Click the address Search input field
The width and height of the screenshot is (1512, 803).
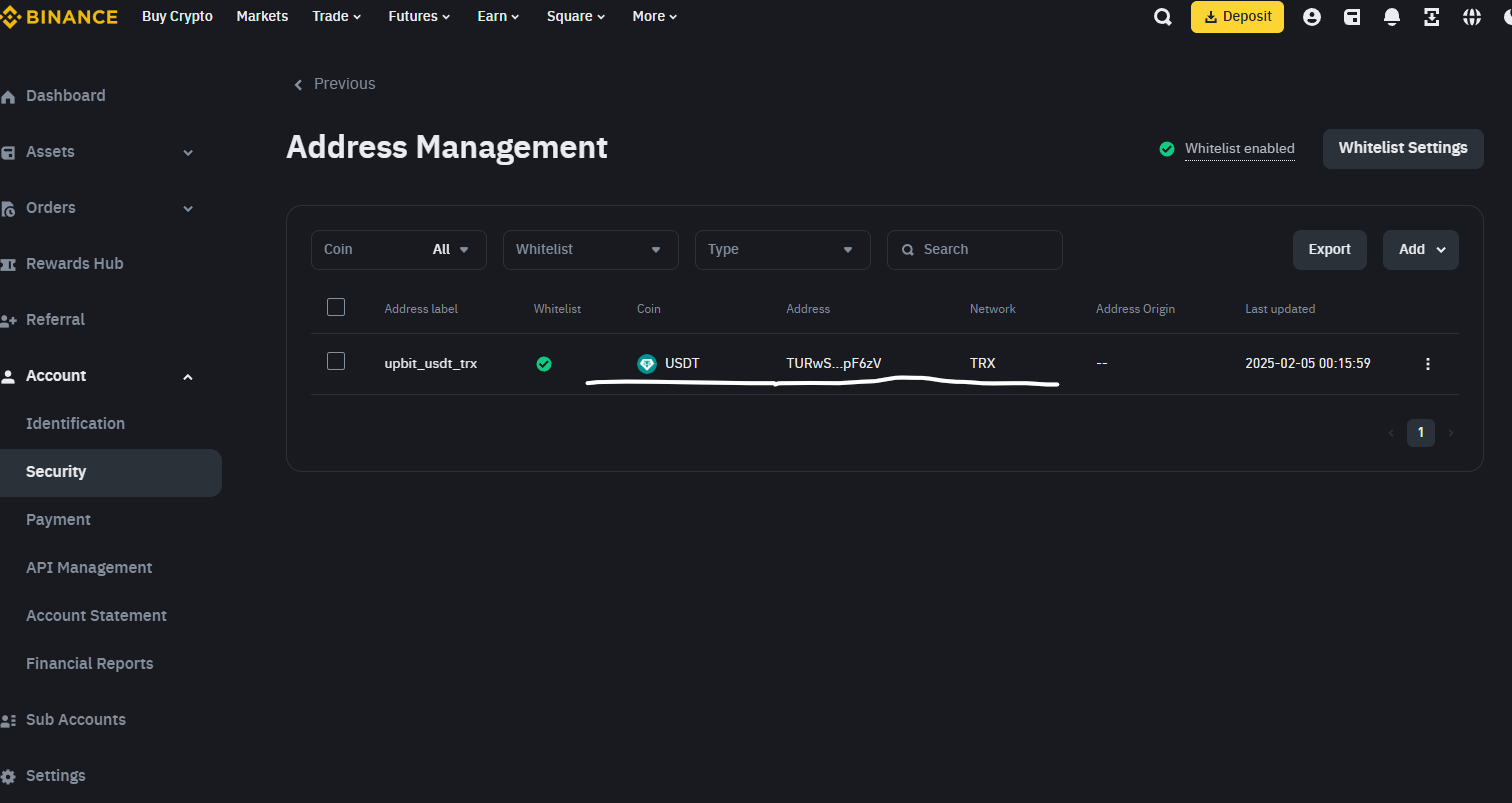pos(975,250)
